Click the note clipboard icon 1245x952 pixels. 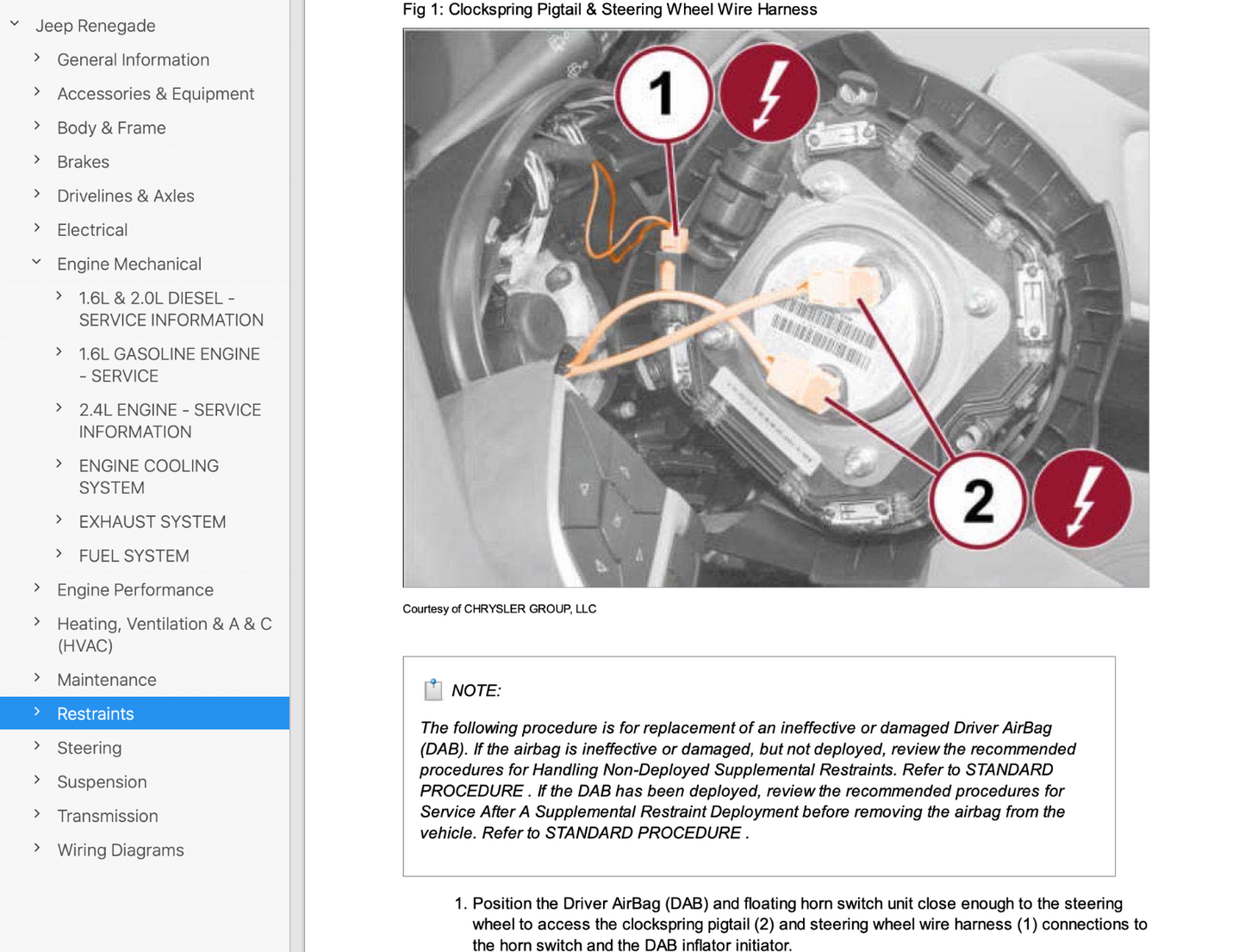[x=433, y=689]
